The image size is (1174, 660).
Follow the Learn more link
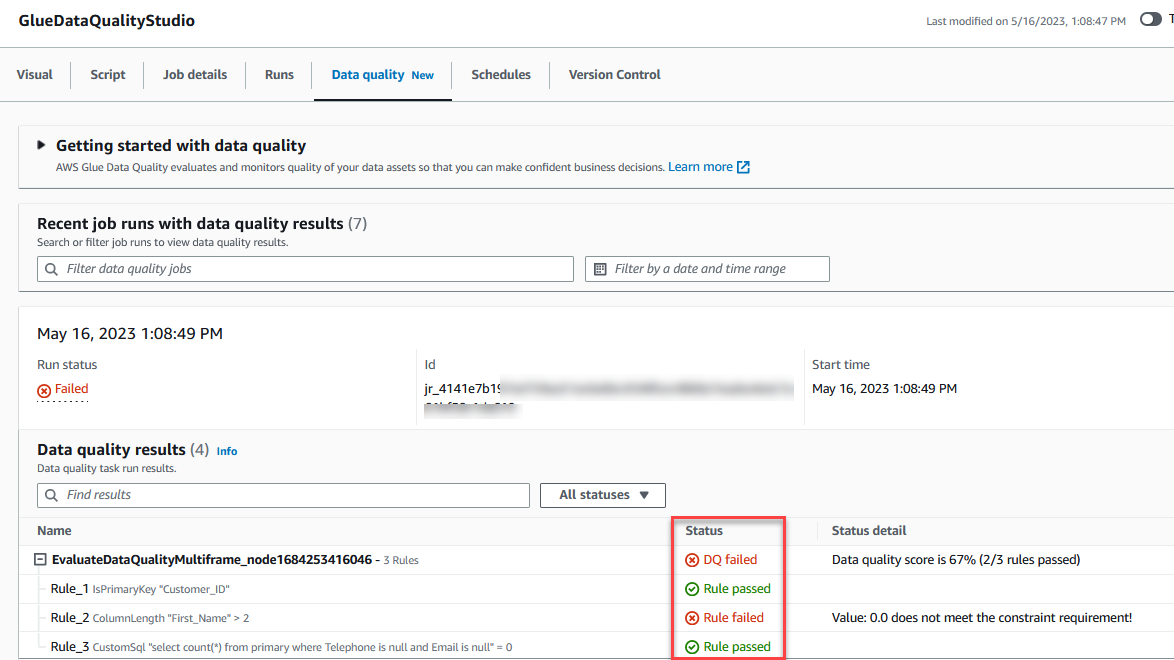(x=700, y=167)
